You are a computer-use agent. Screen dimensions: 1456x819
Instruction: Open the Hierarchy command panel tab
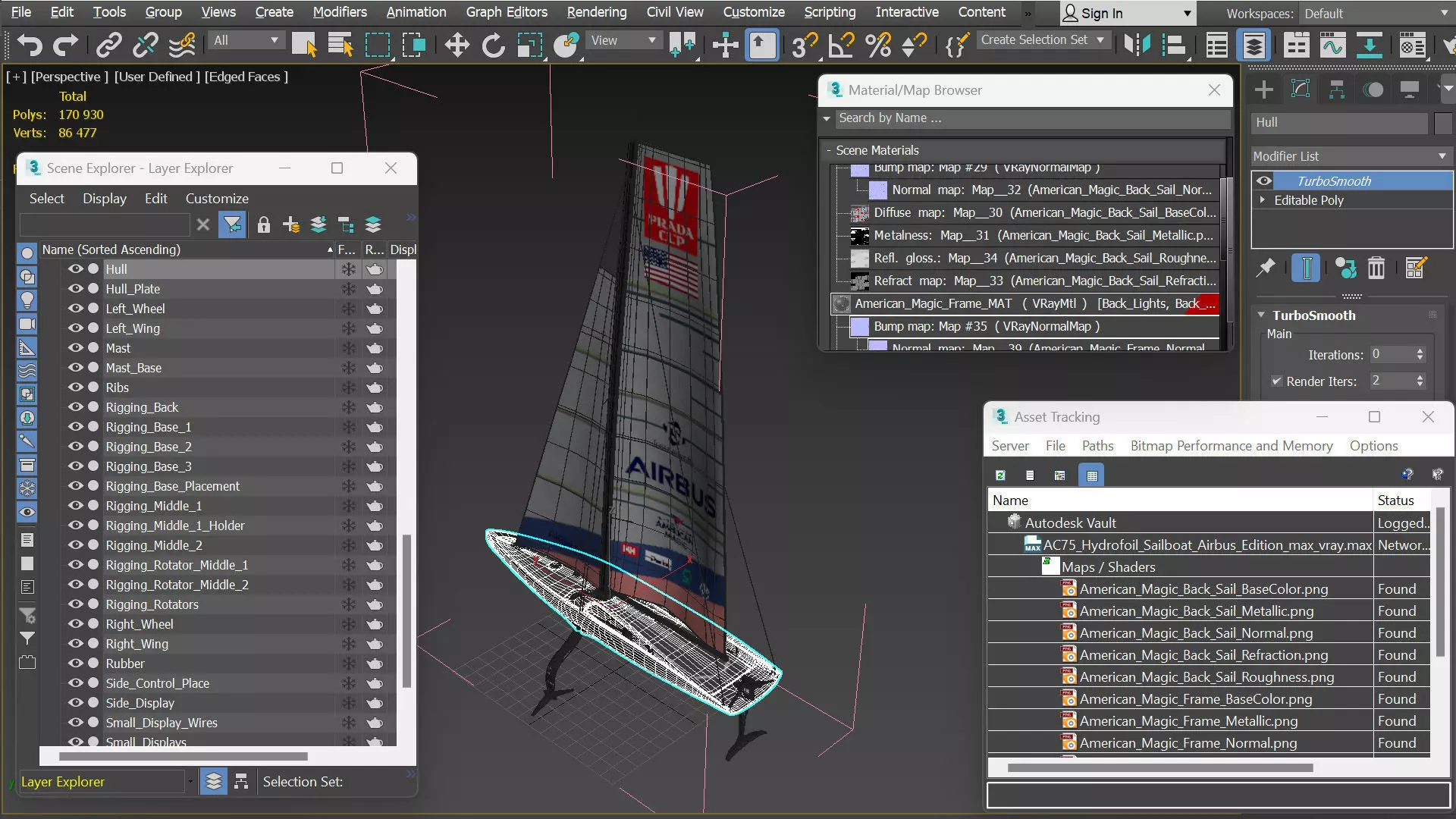coord(1337,89)
